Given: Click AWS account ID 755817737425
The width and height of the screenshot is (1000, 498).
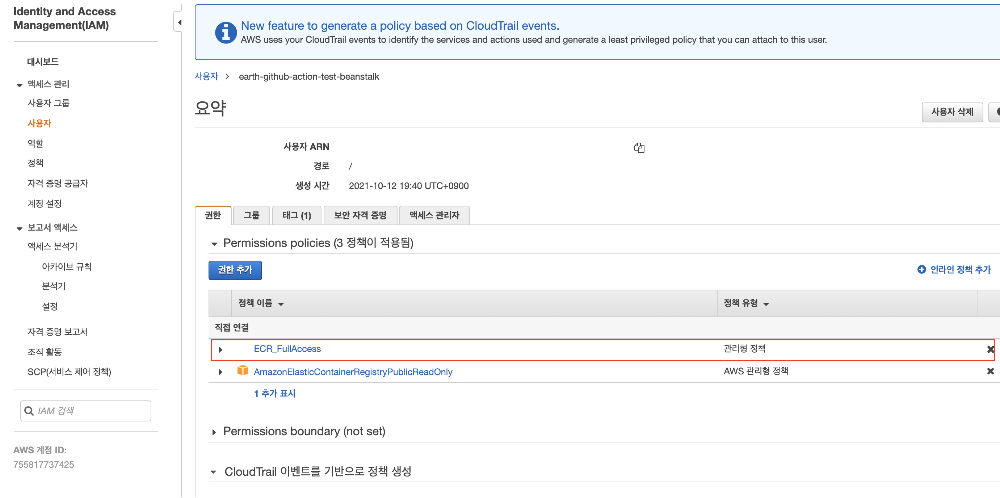Looking at the screenshot, I should pyautogui.click(x=43, y=465).
